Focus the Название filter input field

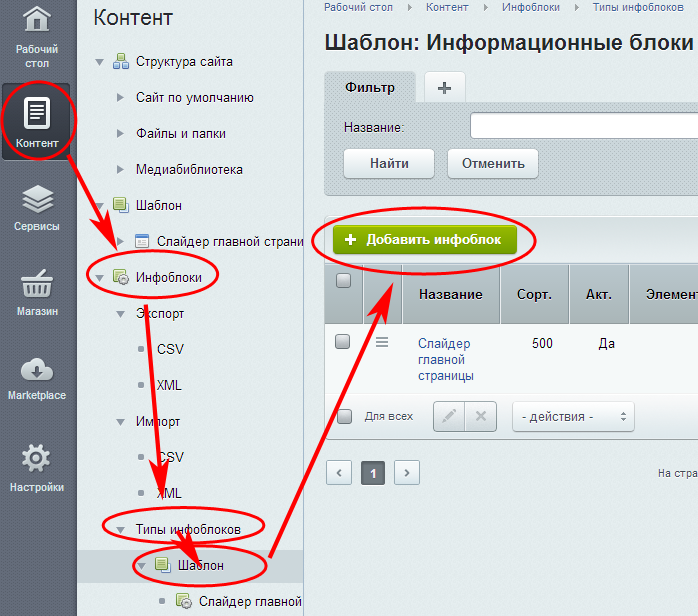coord(584,126)
